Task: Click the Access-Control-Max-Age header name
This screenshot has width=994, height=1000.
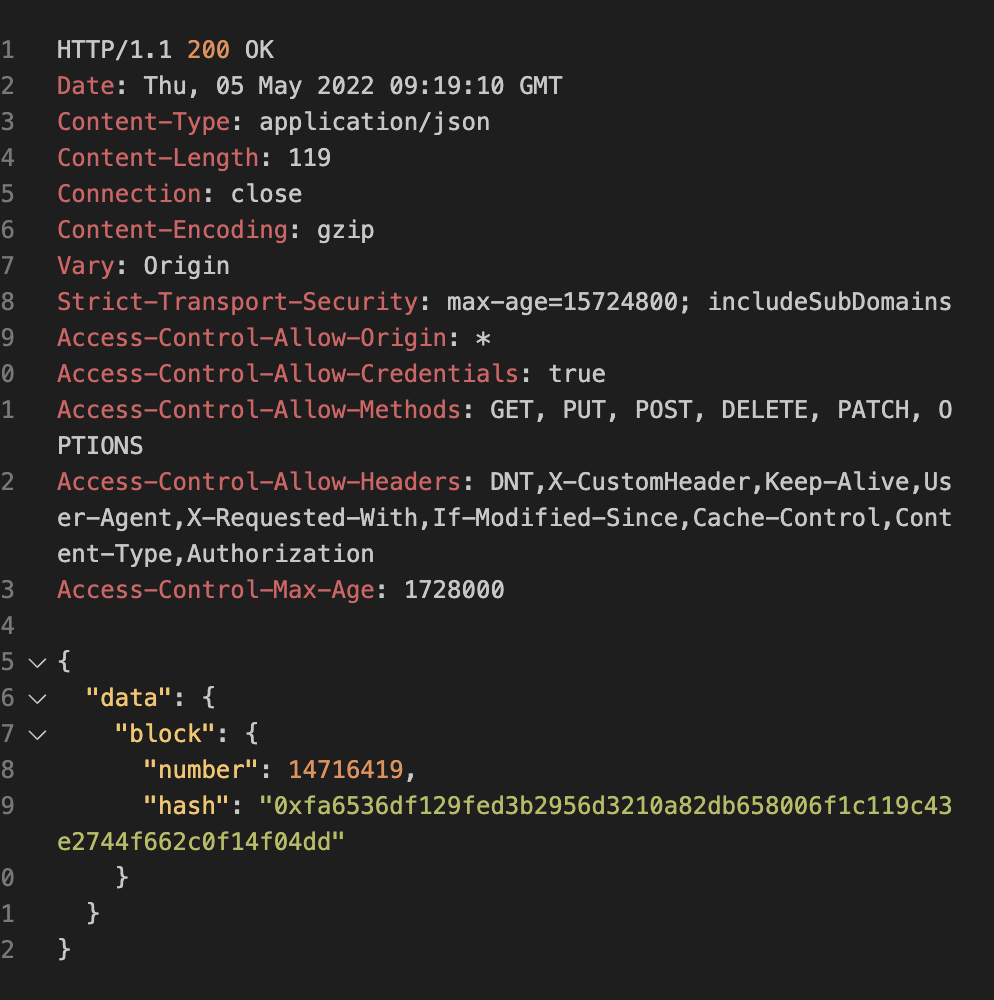Action: [x=216, y=590]
